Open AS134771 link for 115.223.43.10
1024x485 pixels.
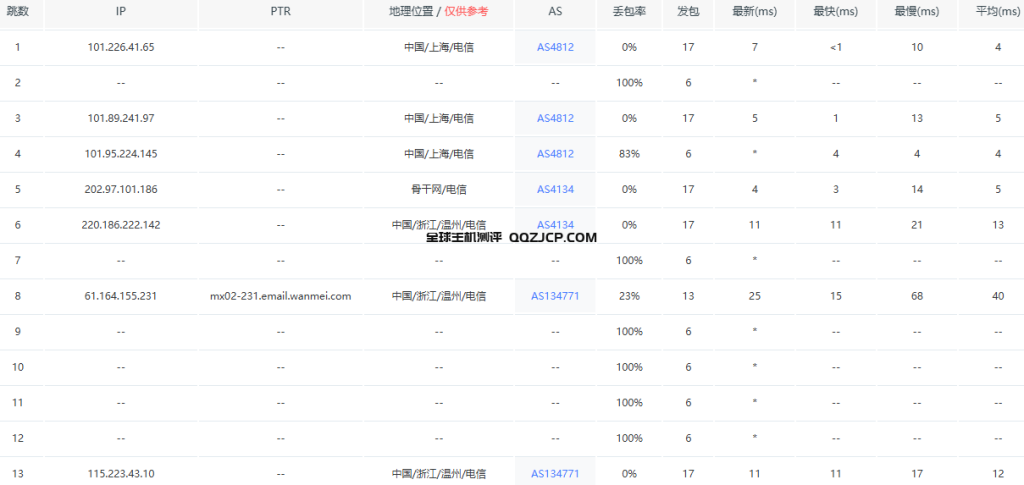pyautogui.click(x=555, y=474)
